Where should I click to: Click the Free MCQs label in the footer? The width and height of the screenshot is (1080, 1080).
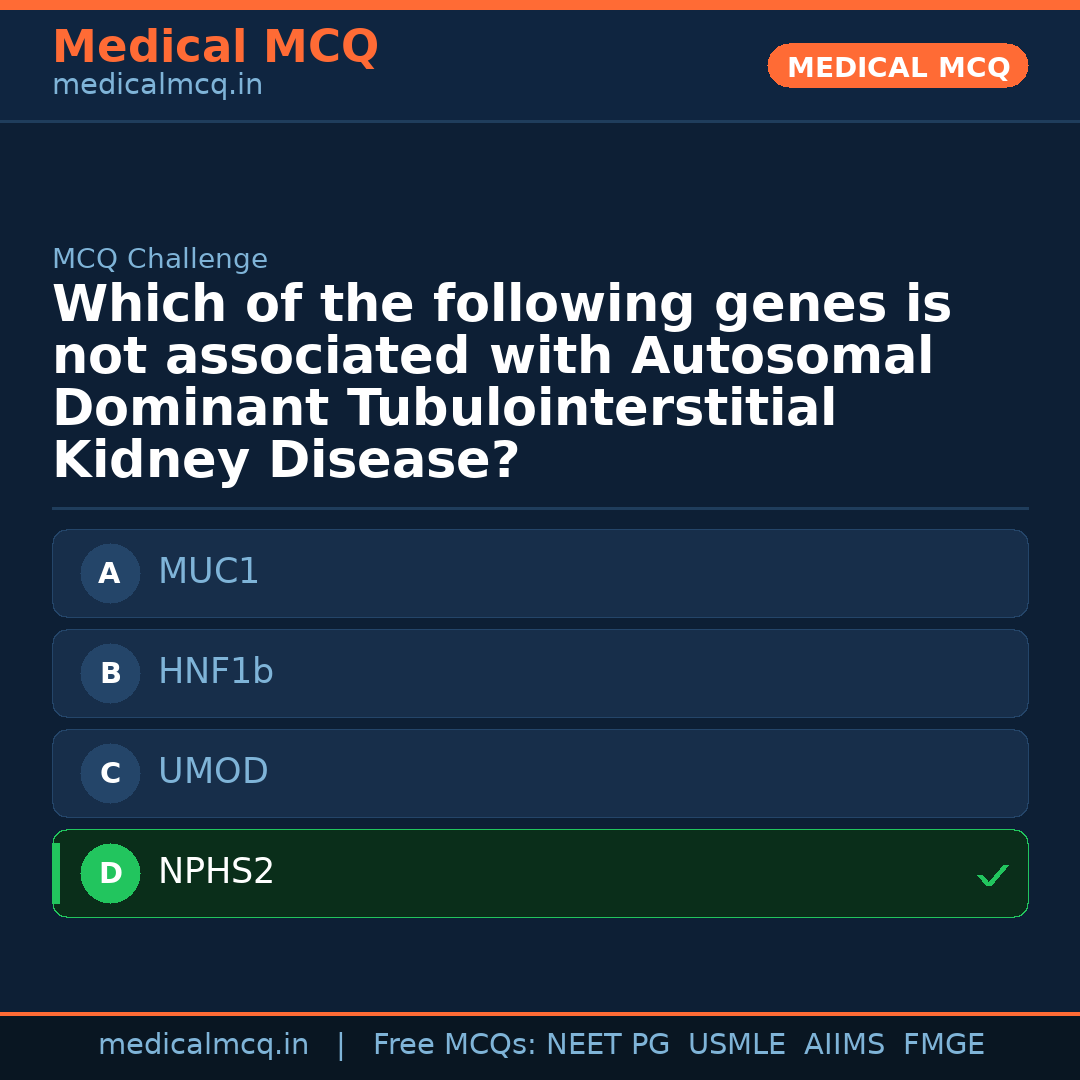(x=455, y=1045)
